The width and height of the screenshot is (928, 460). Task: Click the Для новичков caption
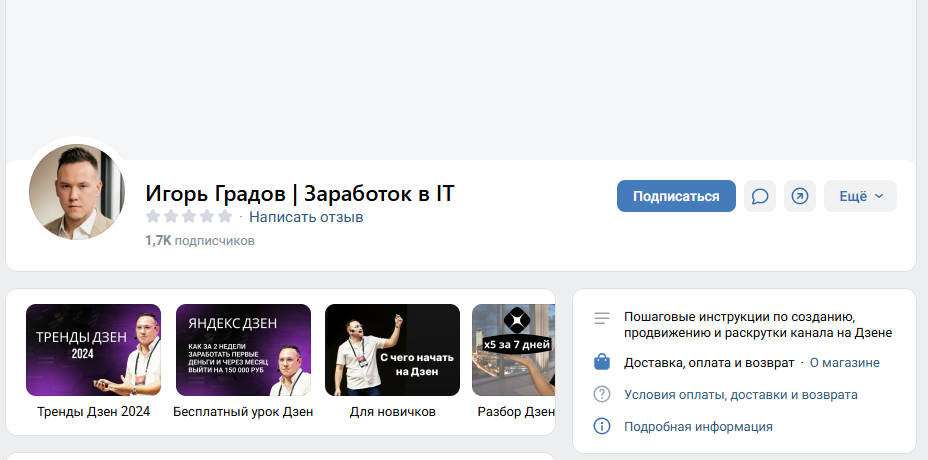[x=392, y=411]
